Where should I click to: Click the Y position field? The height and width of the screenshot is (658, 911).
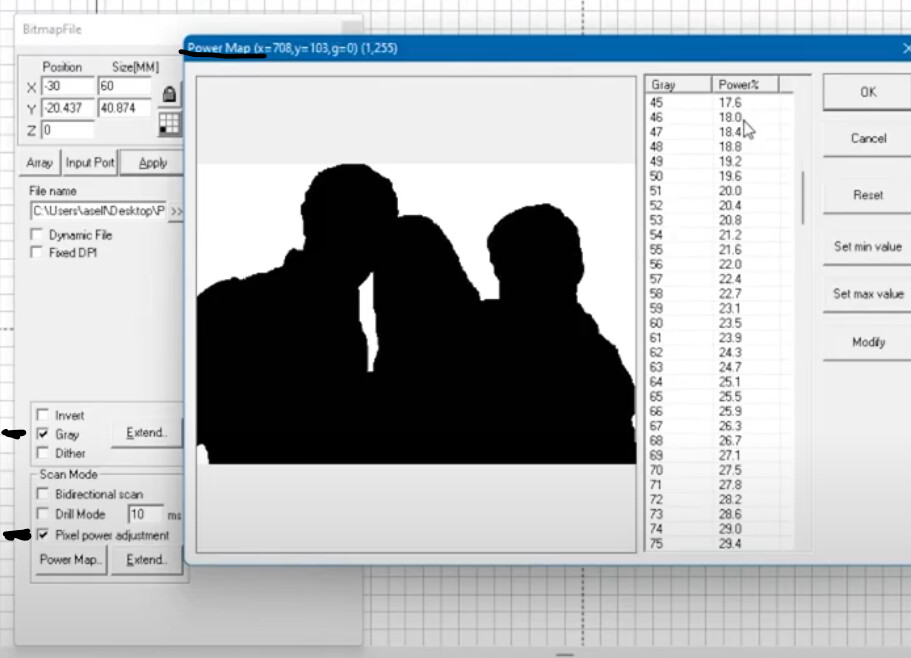(67, 108)
